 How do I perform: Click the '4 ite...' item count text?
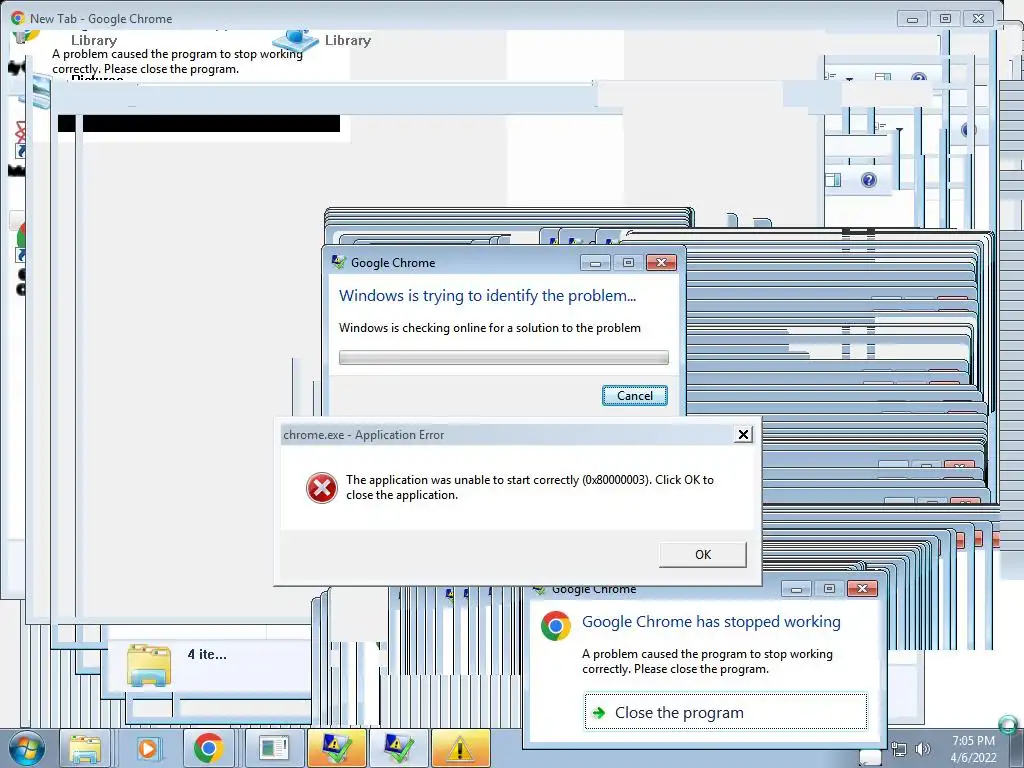[x=207, y=654]
